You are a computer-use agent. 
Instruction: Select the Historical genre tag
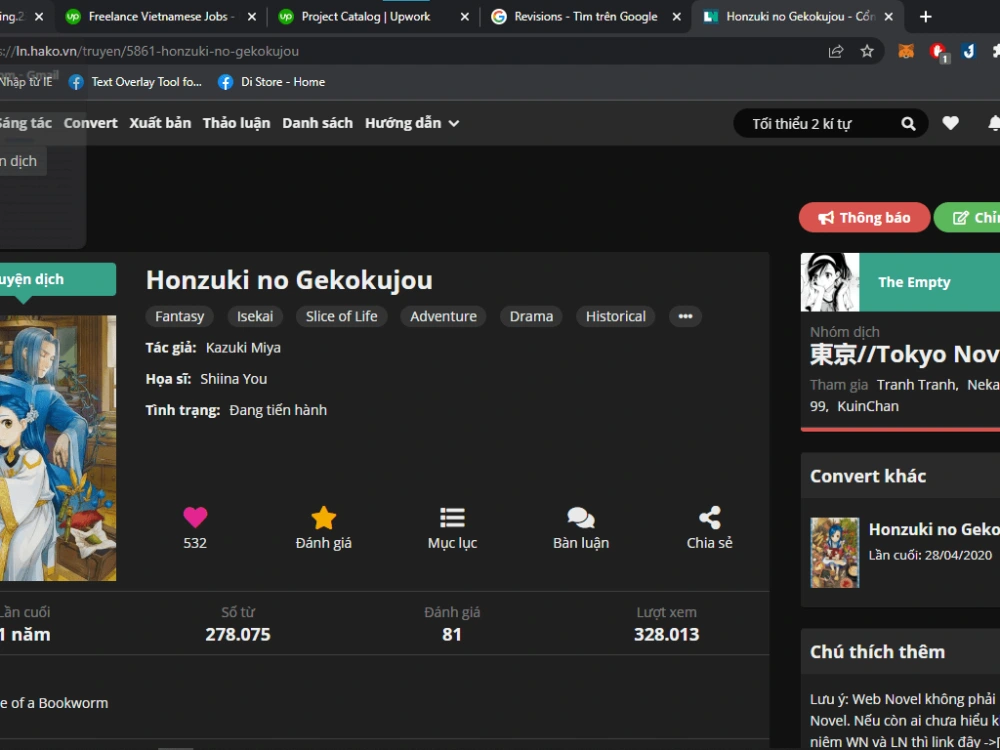[x=615, y=316]
